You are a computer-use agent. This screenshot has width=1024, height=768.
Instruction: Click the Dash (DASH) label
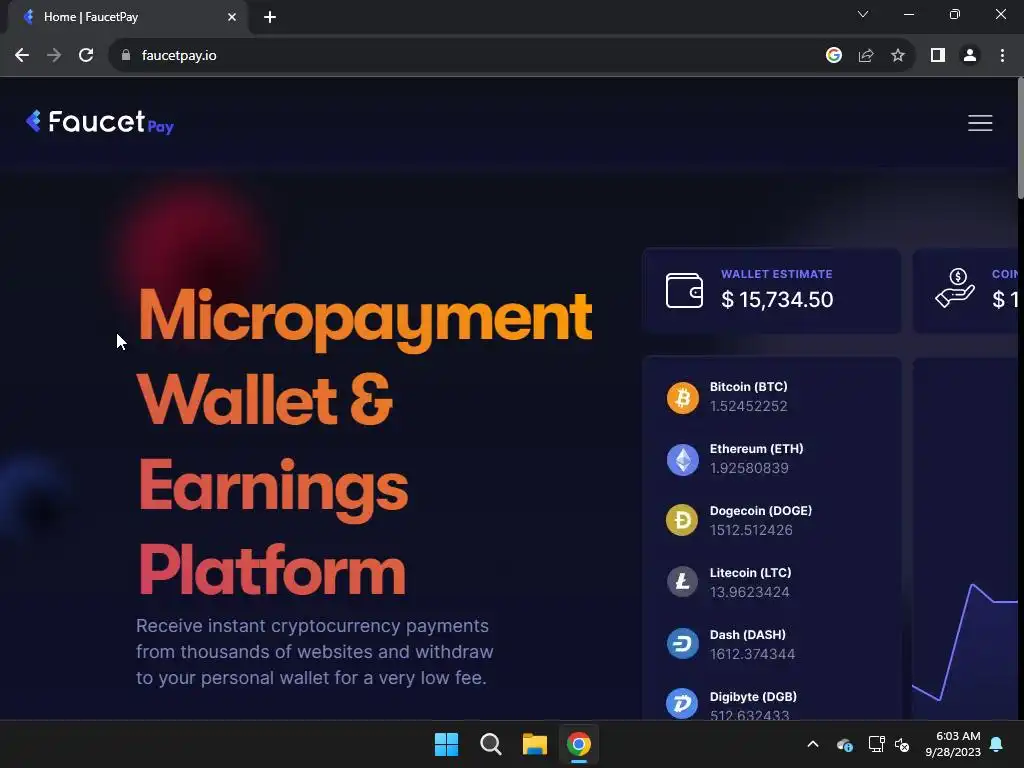(x=748, y=634)
